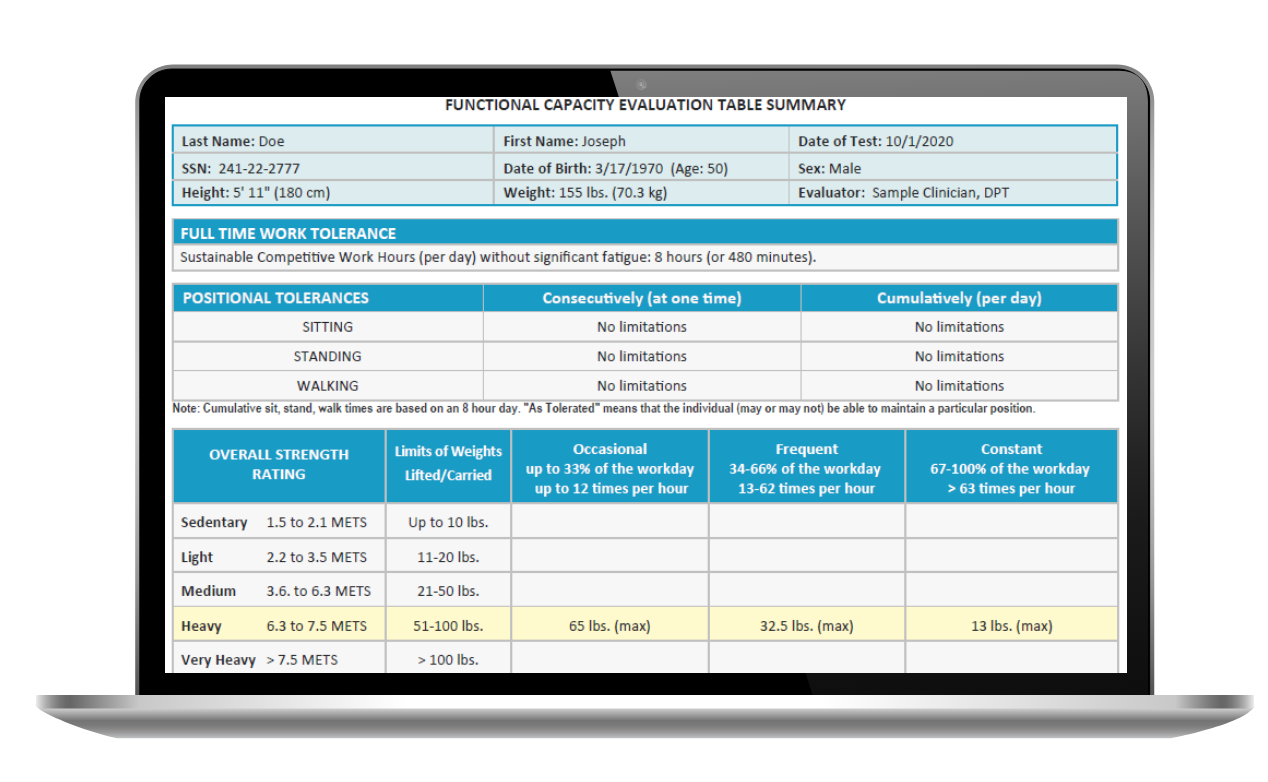Click the 'Limits of Weights Lifted/Carried' header
The height and width of the screenshot is (782, 1268).
click(448, 465)
